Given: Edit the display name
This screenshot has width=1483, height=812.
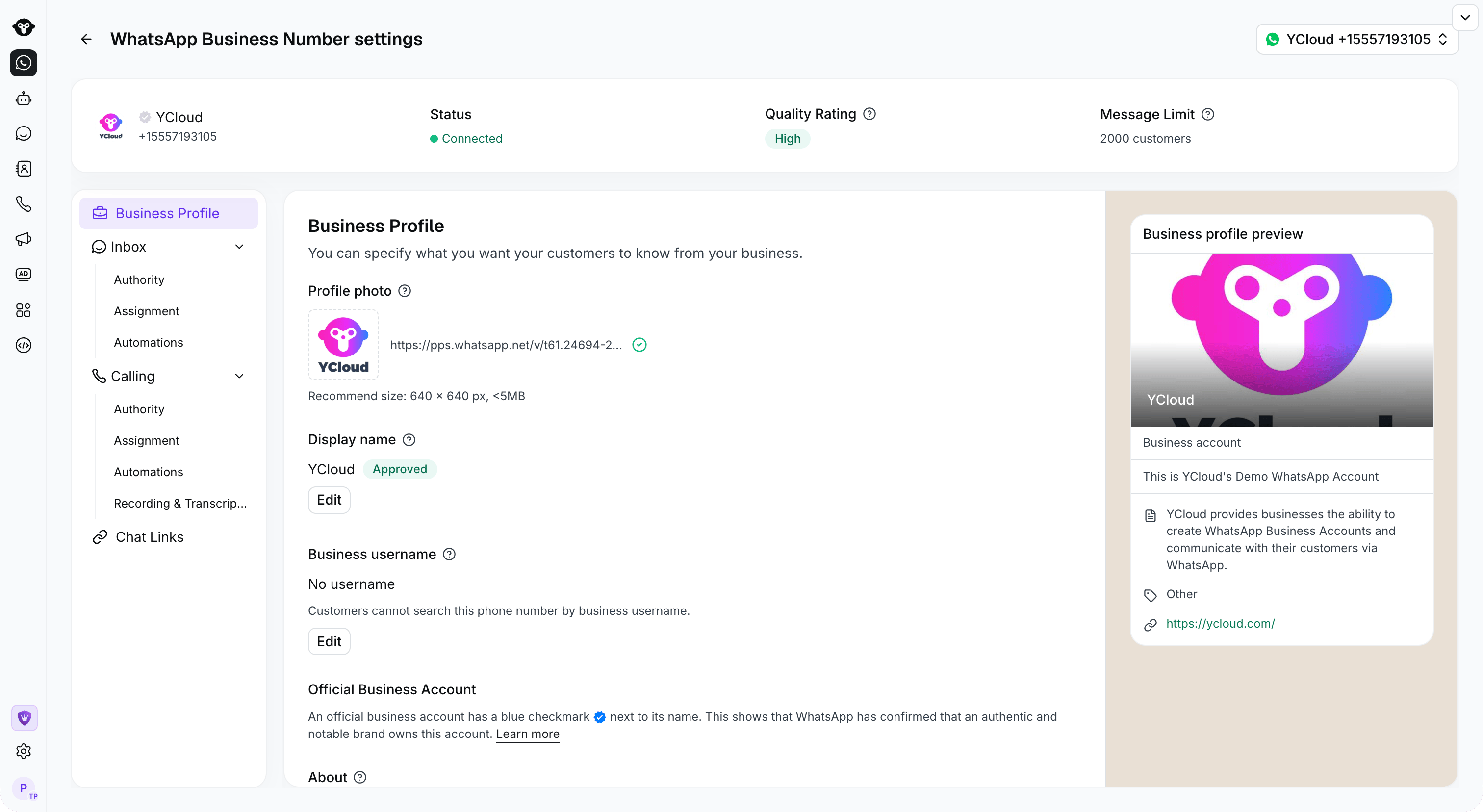Looking at the screenshot, I should coord(329,500).
